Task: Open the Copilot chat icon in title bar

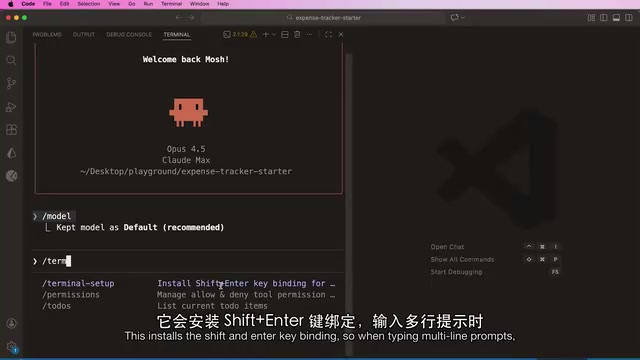Action: 454,18
